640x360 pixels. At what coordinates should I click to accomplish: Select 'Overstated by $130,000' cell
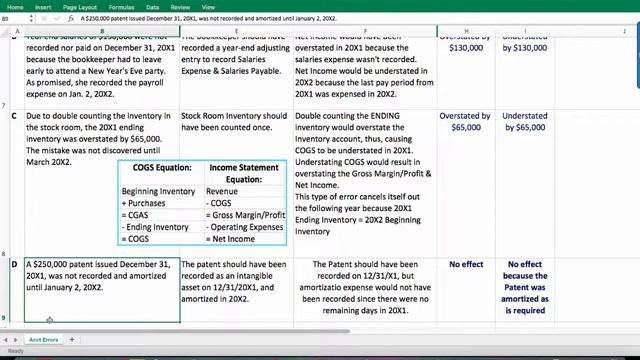466,73
